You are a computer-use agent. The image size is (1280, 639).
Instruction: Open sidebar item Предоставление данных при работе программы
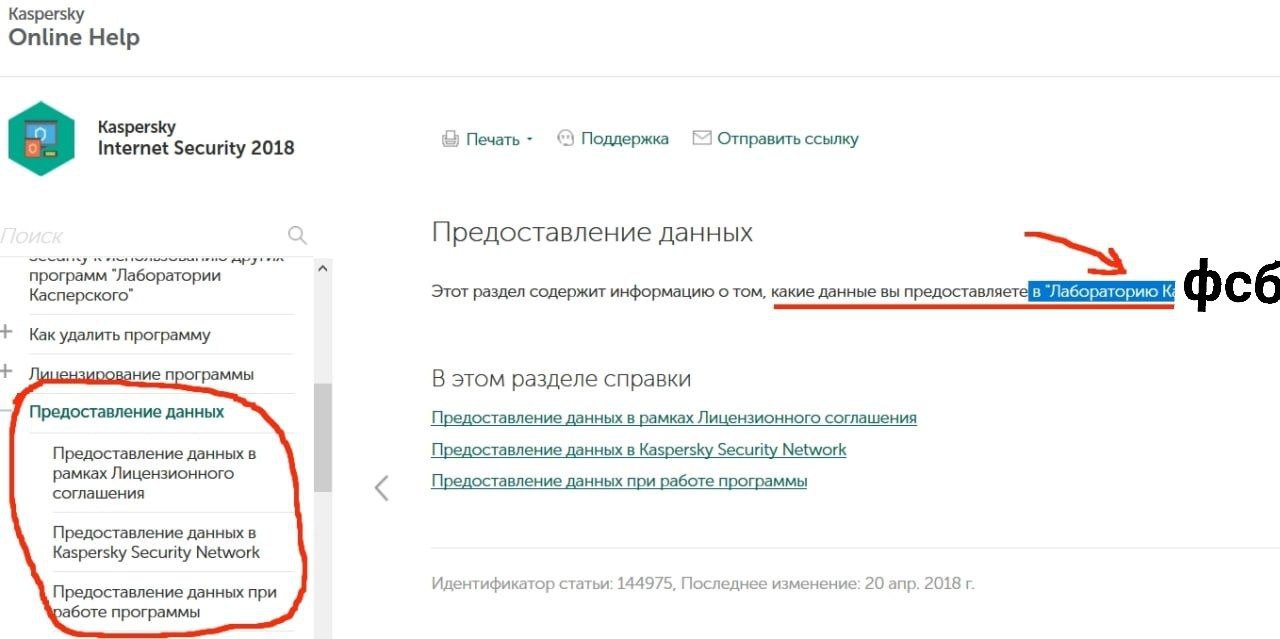[x=165, y=602]
